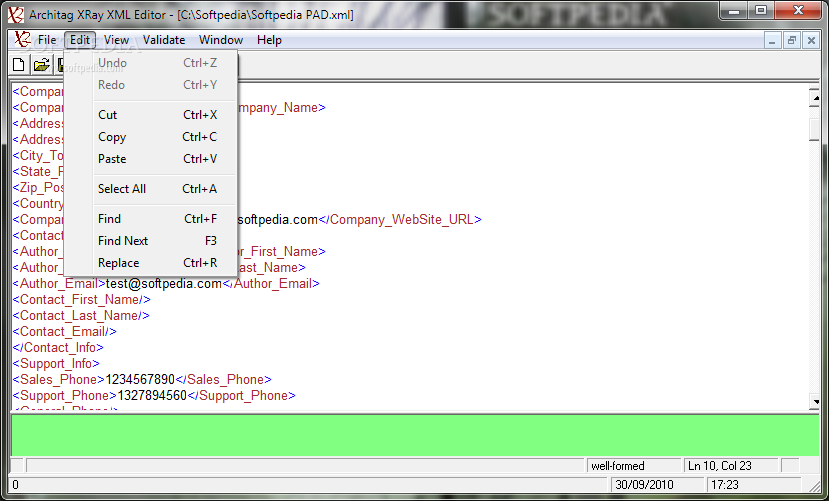Click the editor scrollbar down arrow
829x501 pixels.
[x=814, y=402]
